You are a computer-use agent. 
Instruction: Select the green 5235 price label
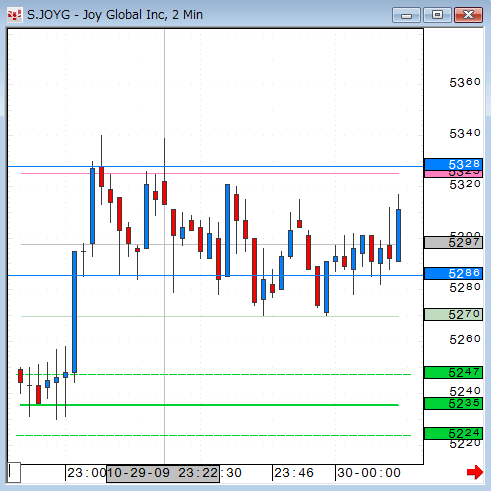click(453, 403)
